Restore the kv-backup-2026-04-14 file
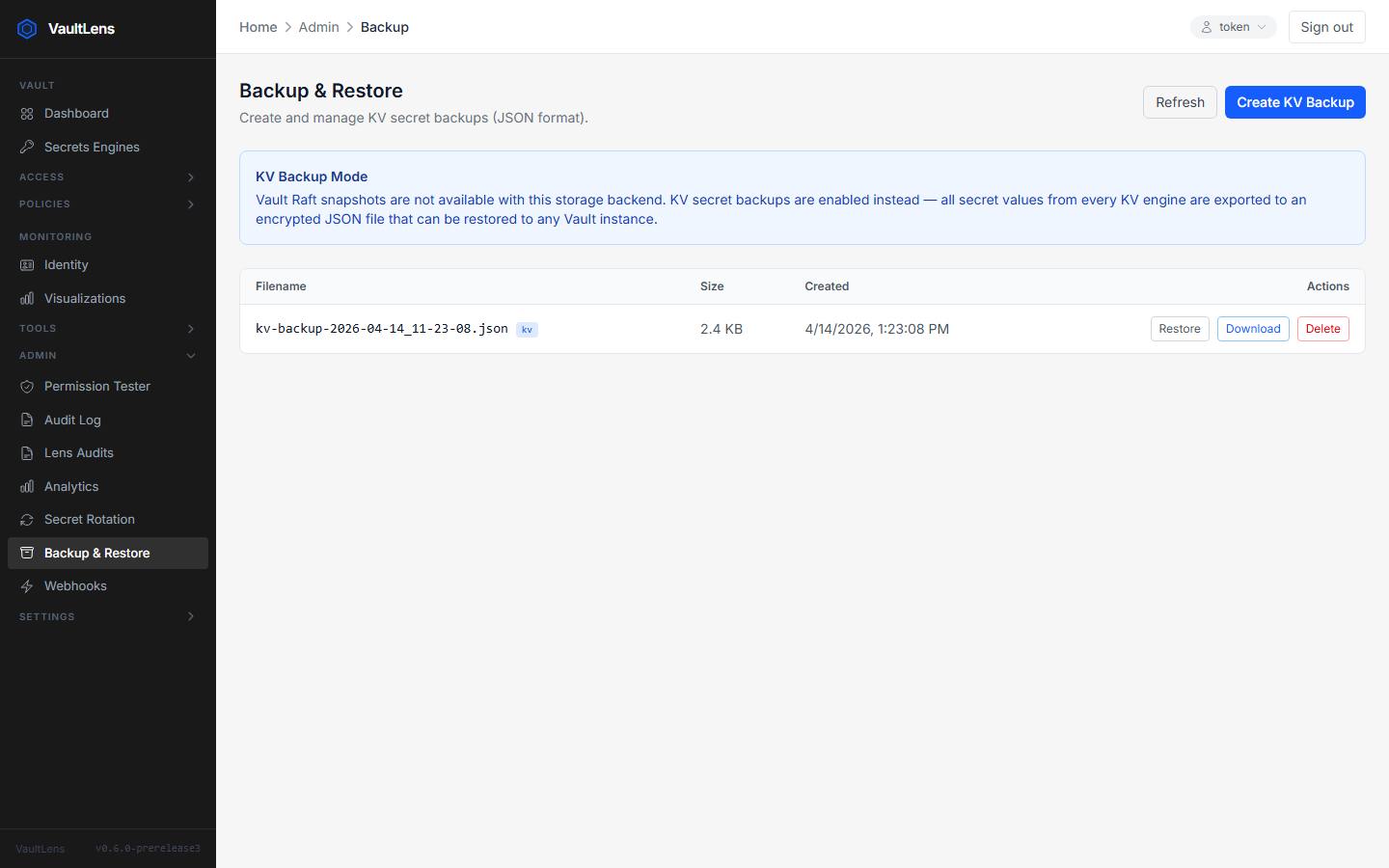 tap(1180, 329)
